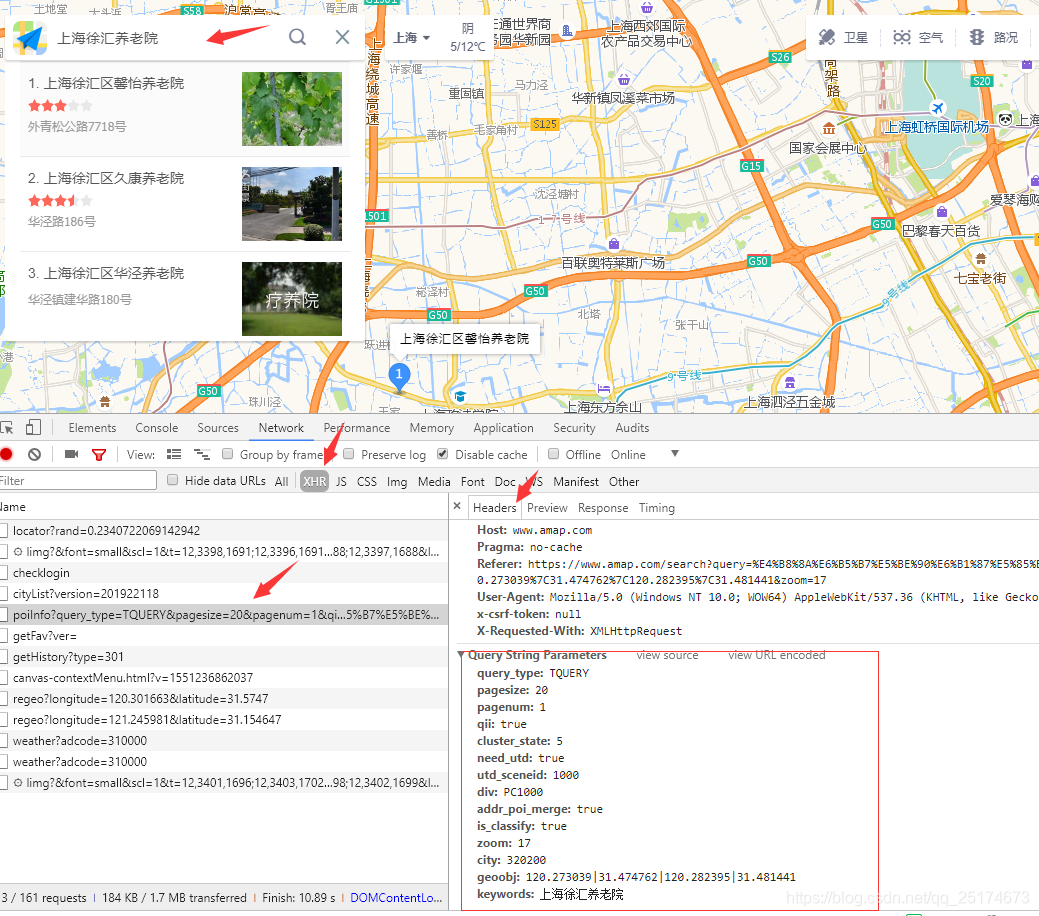The image size is (1039, 916).
Task: Open the Sources tab
Action: (x=217, y=428)
